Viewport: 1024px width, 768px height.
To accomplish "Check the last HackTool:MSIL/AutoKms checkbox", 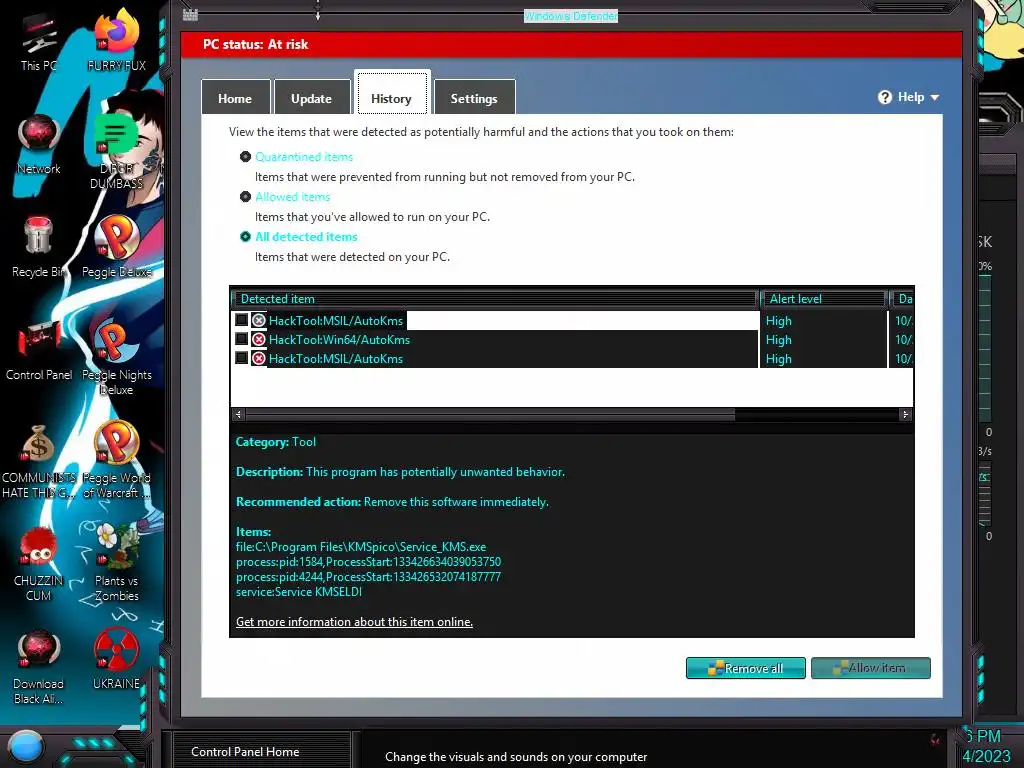I will point(242,358).
